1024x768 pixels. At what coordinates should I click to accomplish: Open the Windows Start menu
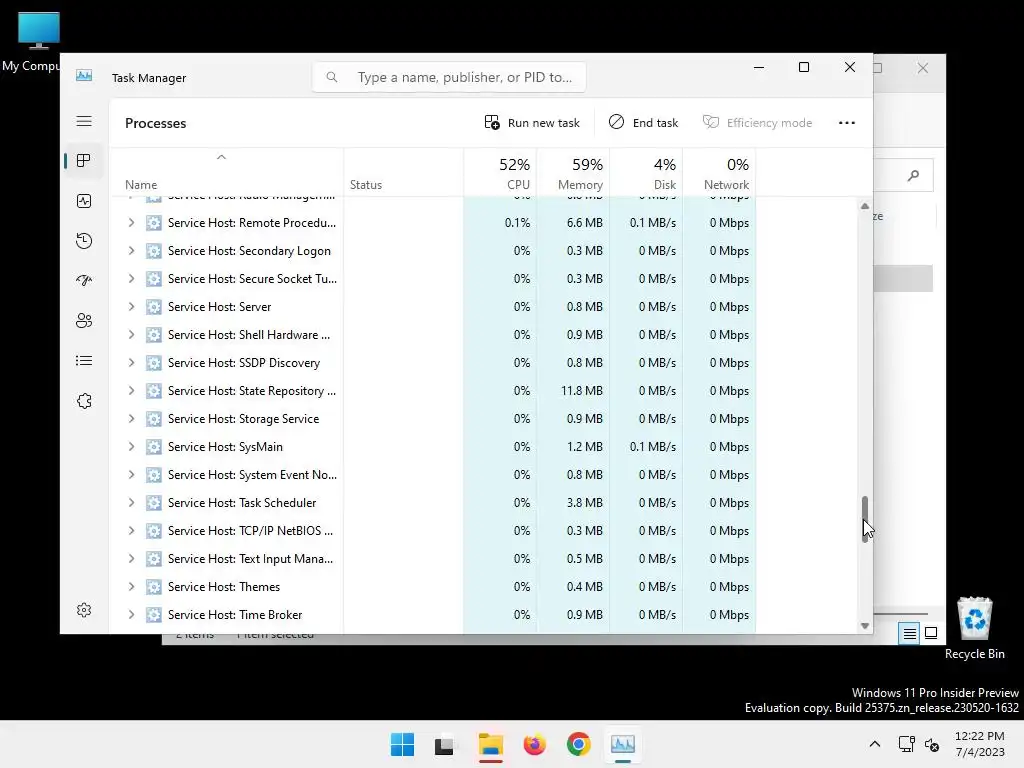[x=402, y=744]
